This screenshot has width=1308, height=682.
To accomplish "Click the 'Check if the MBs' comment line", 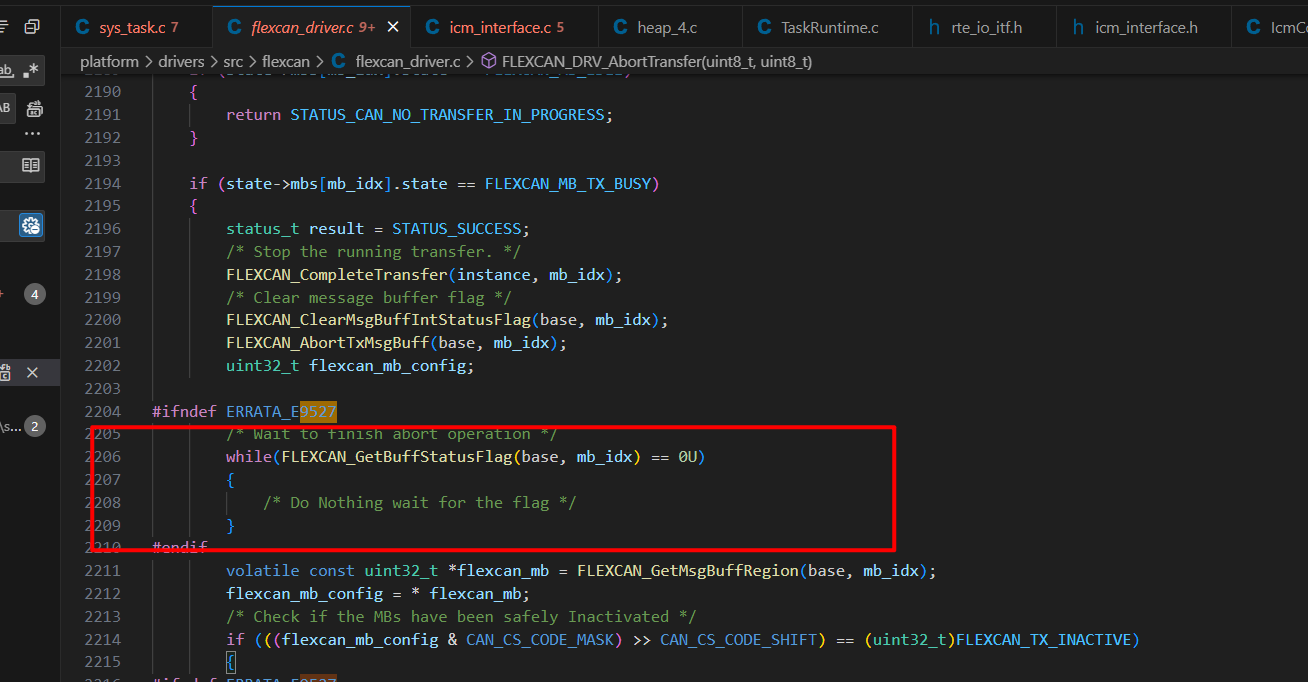I will point(461,616).
